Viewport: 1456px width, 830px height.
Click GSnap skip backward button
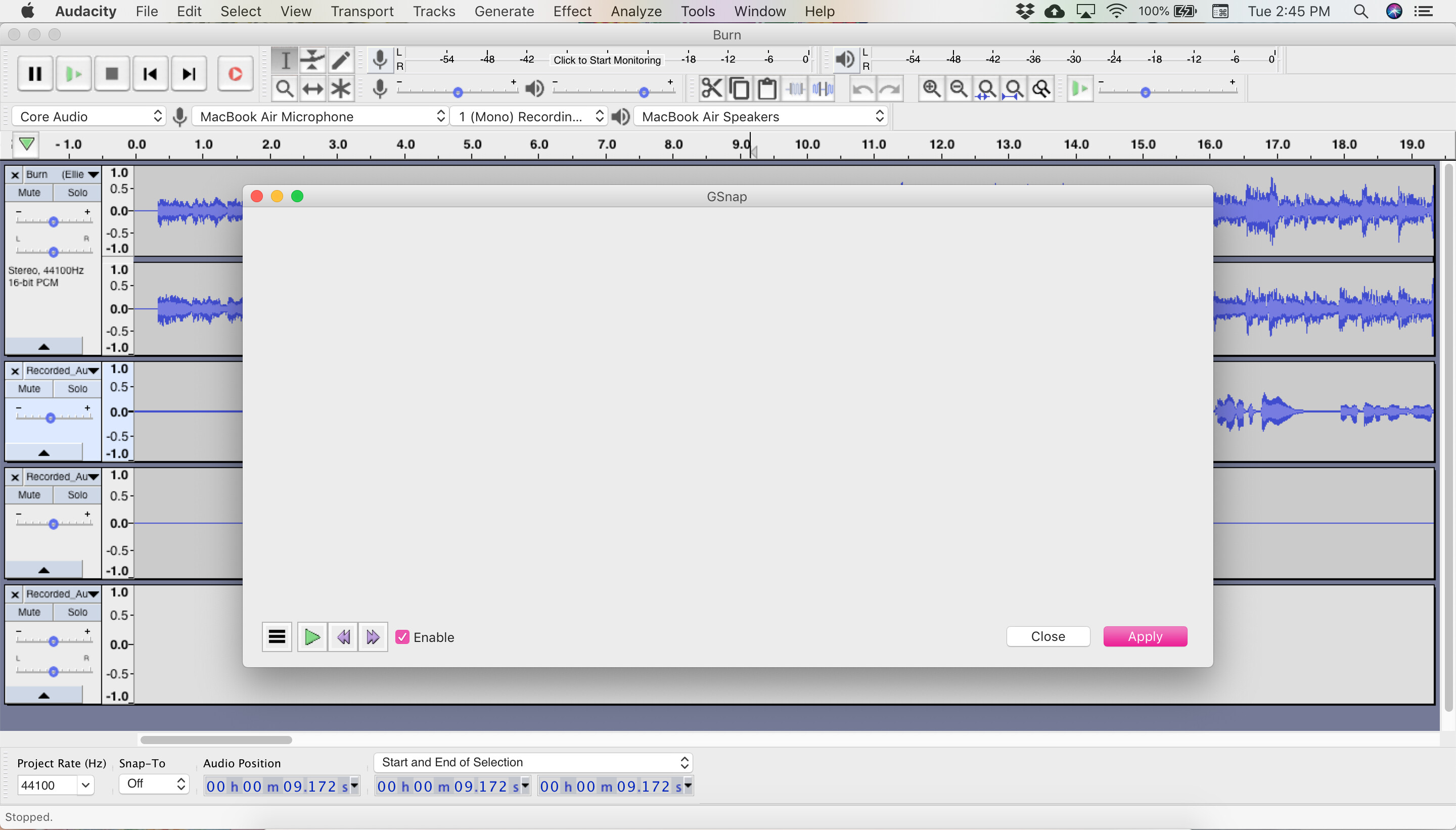pos(343,636)
